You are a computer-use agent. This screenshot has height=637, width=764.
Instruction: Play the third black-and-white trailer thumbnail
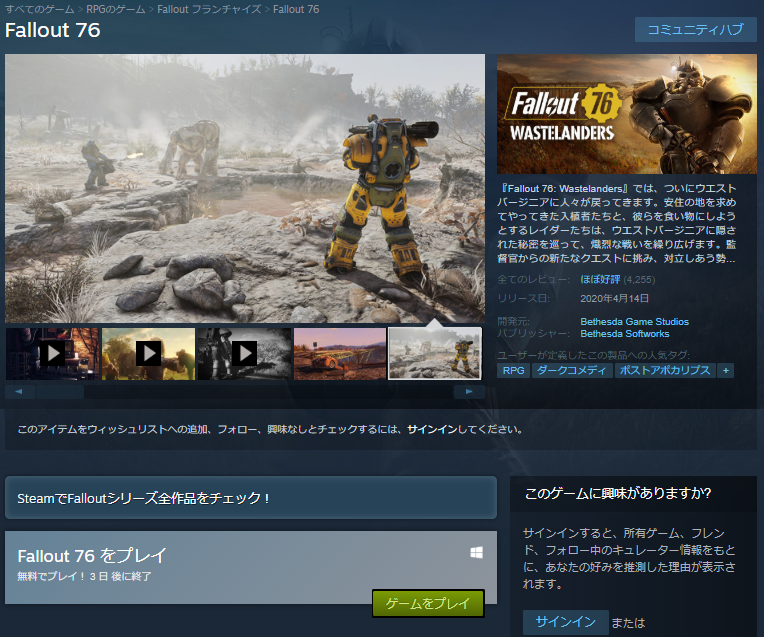244,353
